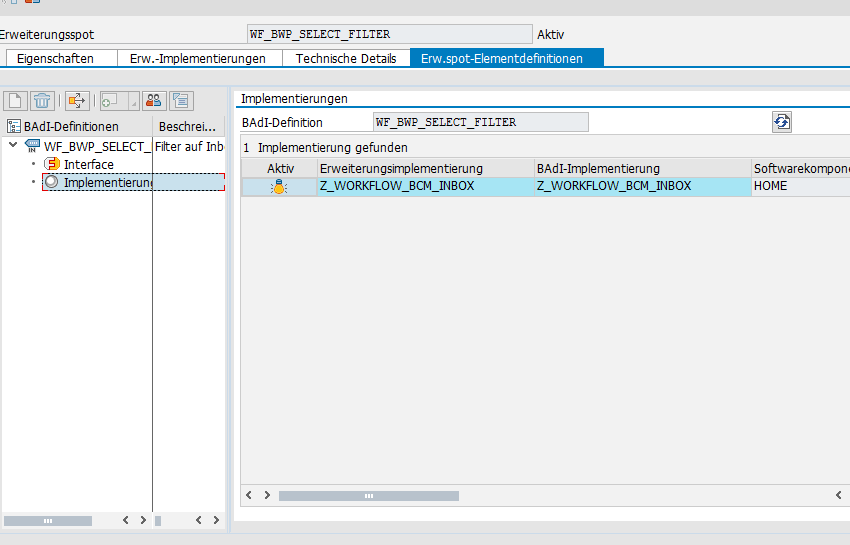Click the active lightbulb icon in table row
This screenshot has width=850, height=545.
279,186
